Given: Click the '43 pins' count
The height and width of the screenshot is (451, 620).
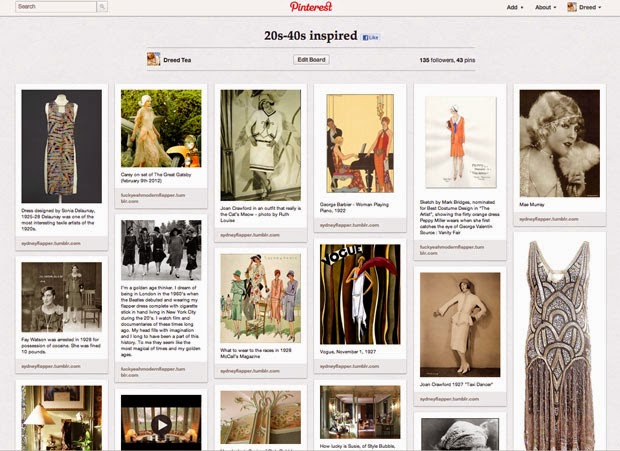Looking at the screenshot, I should [466, 60].
